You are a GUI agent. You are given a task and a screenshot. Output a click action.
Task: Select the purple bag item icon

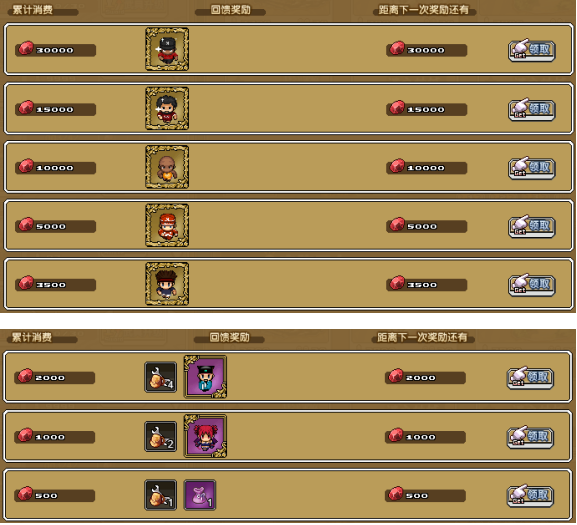pyautogui.click(x=200, y=495)
